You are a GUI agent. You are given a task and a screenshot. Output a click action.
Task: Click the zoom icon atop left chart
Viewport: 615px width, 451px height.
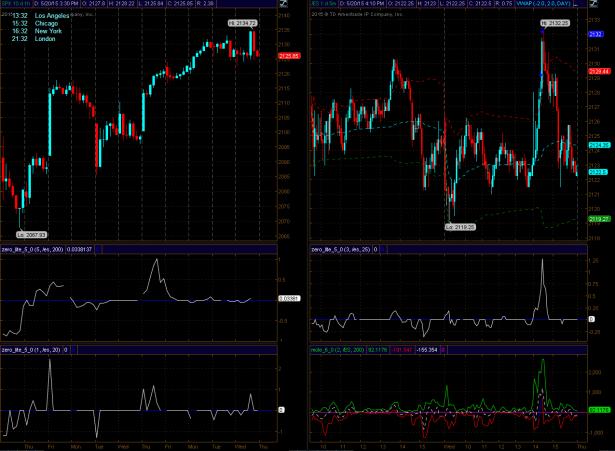[284, 6]
